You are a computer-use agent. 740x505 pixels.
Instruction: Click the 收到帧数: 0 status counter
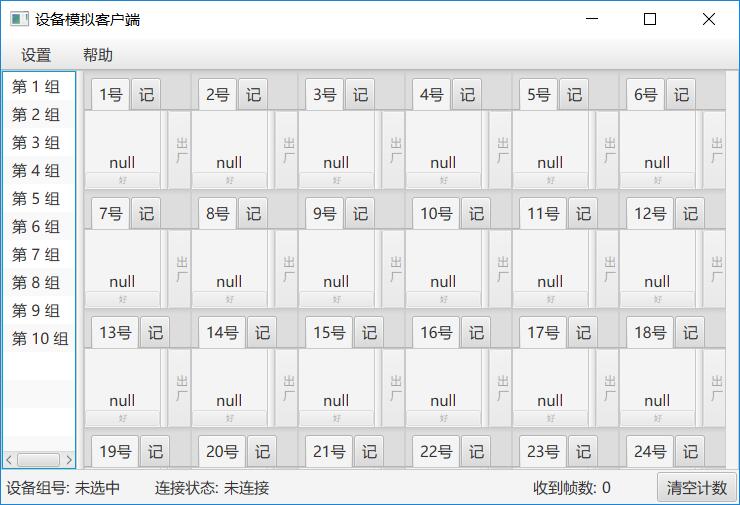572,488
